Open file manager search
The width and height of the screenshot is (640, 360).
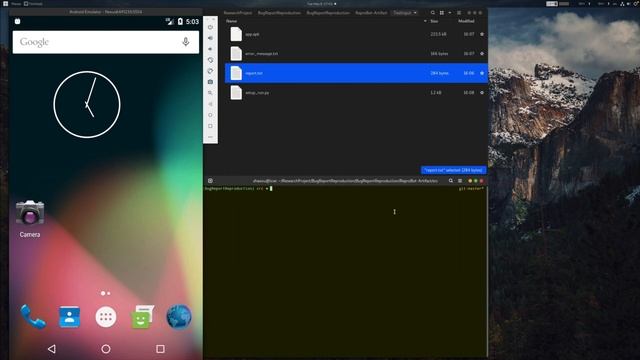pos(433,13)
